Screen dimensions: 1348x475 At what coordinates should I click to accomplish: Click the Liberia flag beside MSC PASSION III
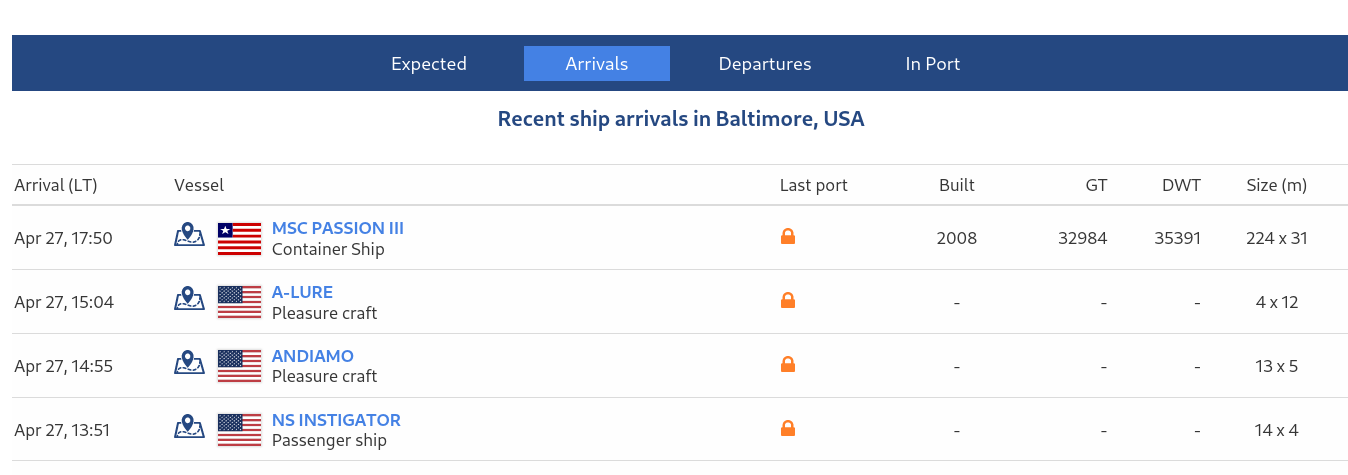point(239,238)
